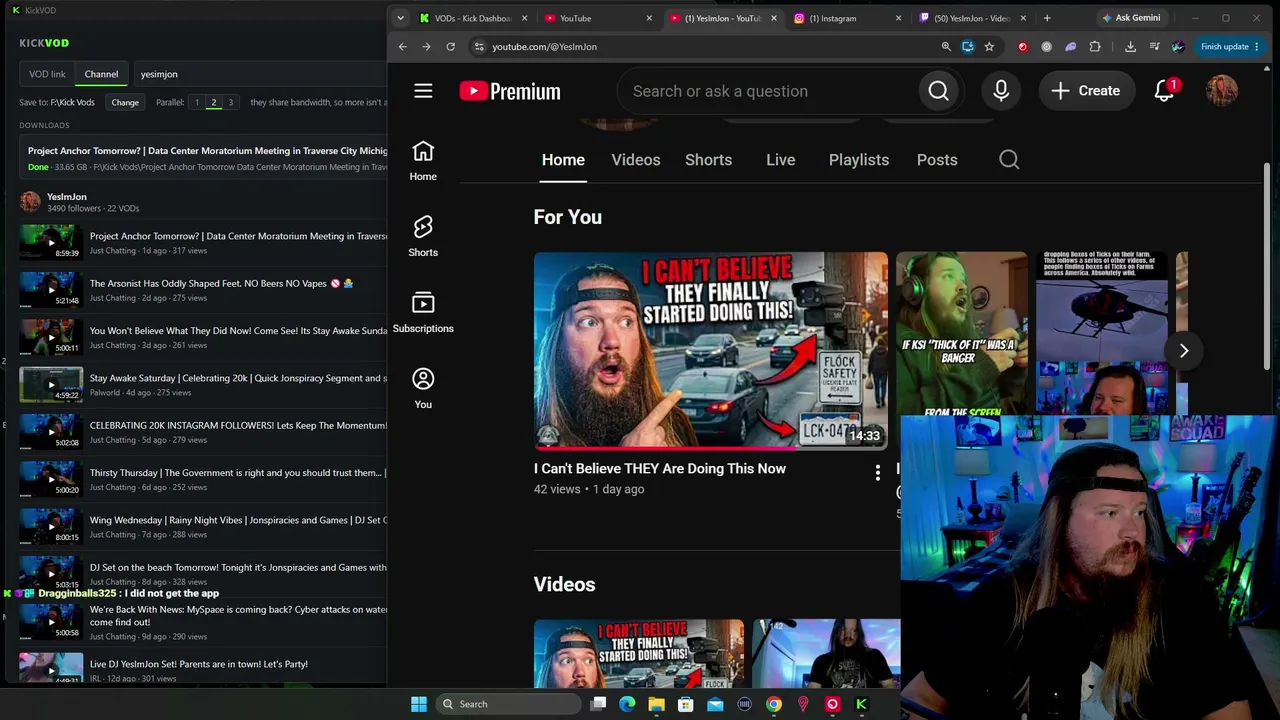Open the Posts channel tab
The width and height of the screenshot is (1280, 720).
click(x=937, y=160)
